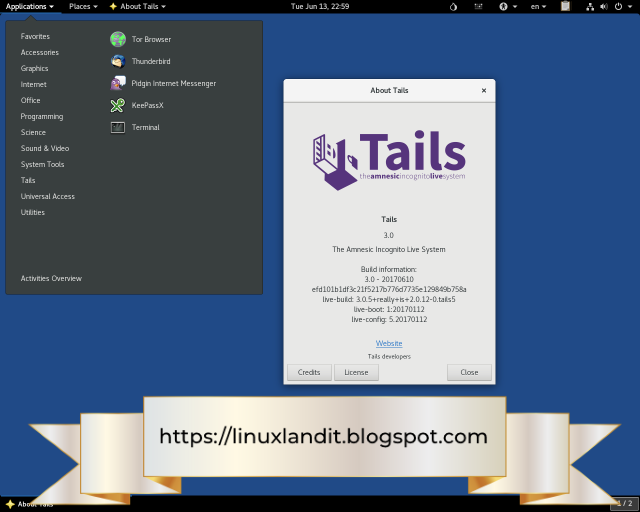Open the accessibility menu in top bar
The image size is (640, 512).
coord(508,7)
